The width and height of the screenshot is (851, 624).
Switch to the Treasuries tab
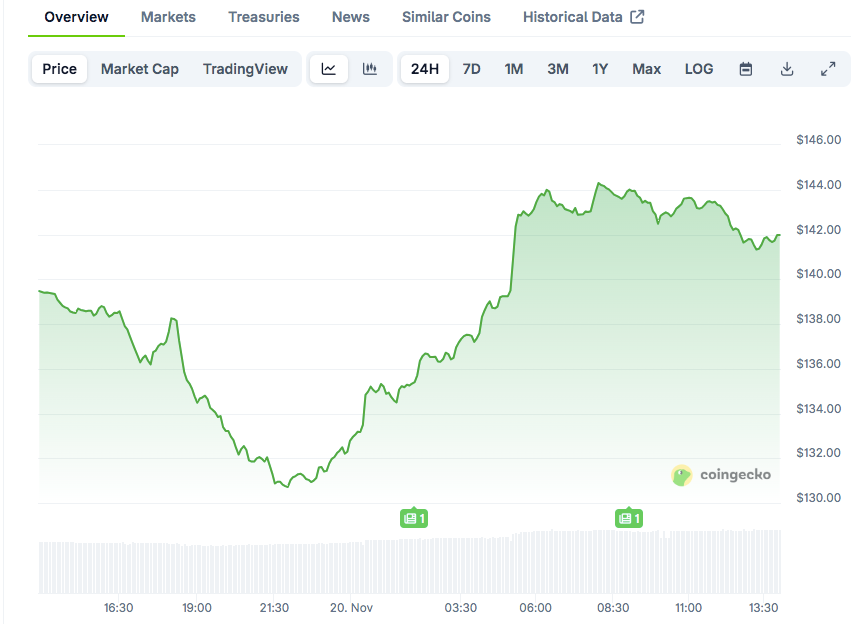point(264,17)
